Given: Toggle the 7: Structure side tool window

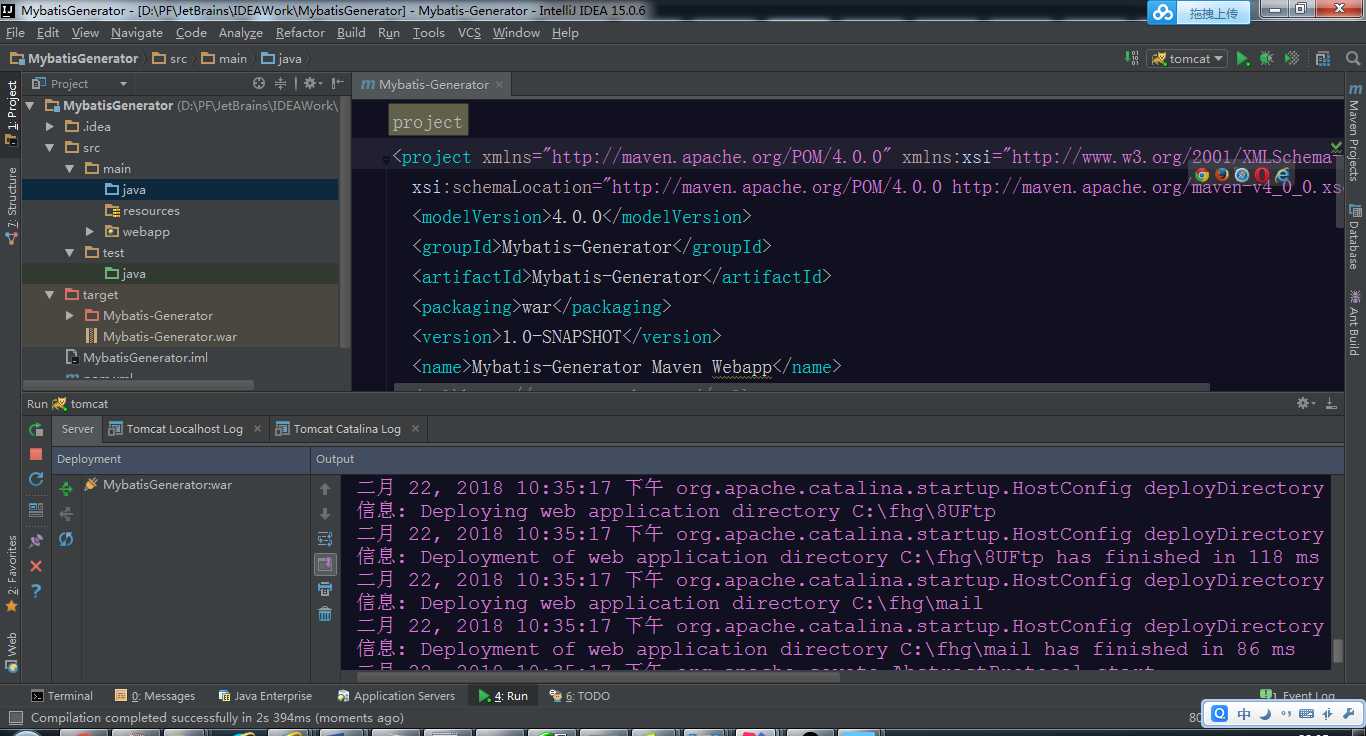Looking at the screenshot, I should coord(11,205).
